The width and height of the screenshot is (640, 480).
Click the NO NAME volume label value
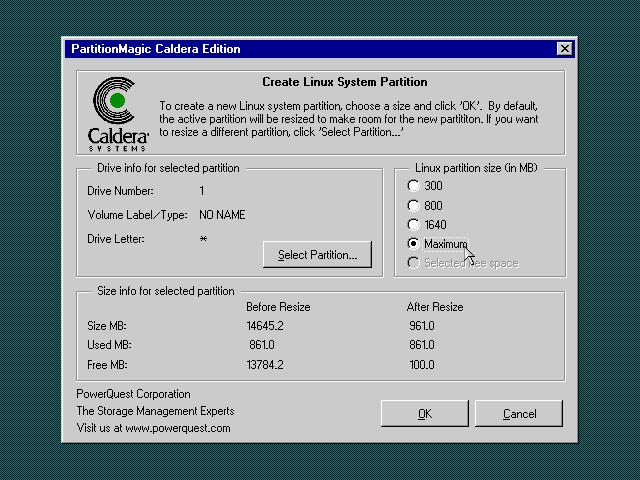coord(222,215)
